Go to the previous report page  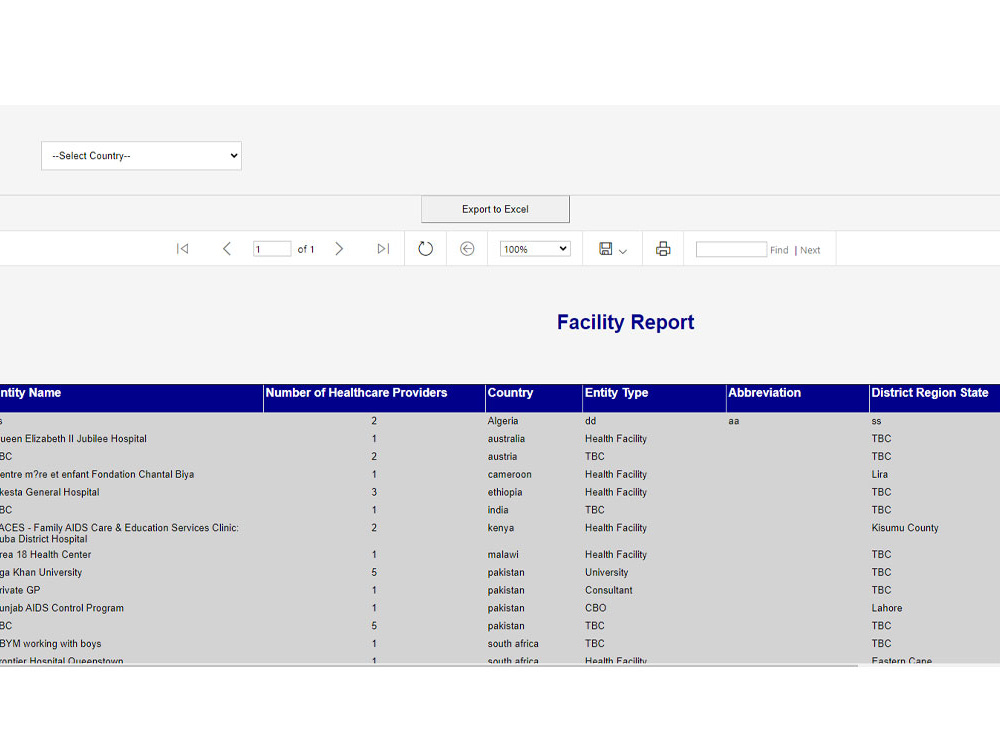pyautogui.click(x=227, y=248)
